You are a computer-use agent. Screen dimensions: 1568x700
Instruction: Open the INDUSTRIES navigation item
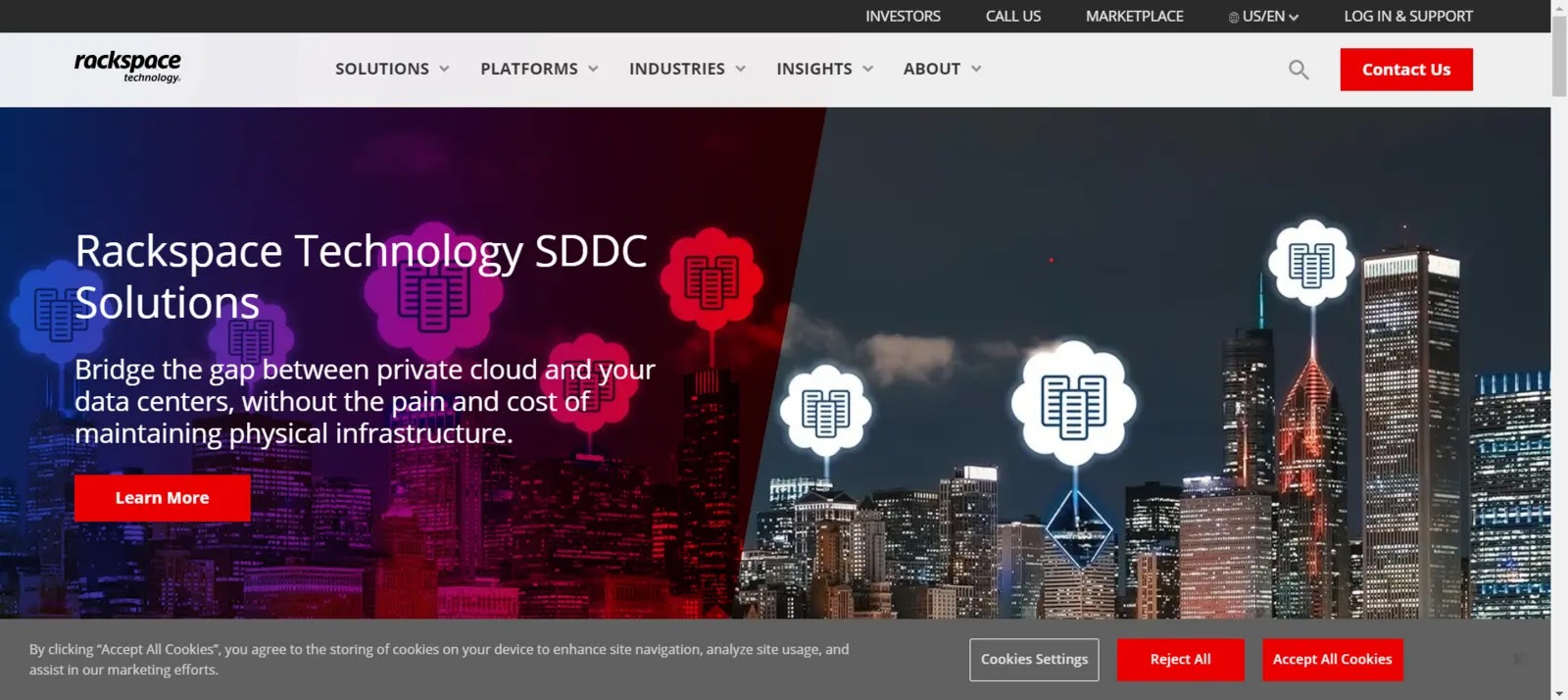pyautogui.click(x=677, y=69)
